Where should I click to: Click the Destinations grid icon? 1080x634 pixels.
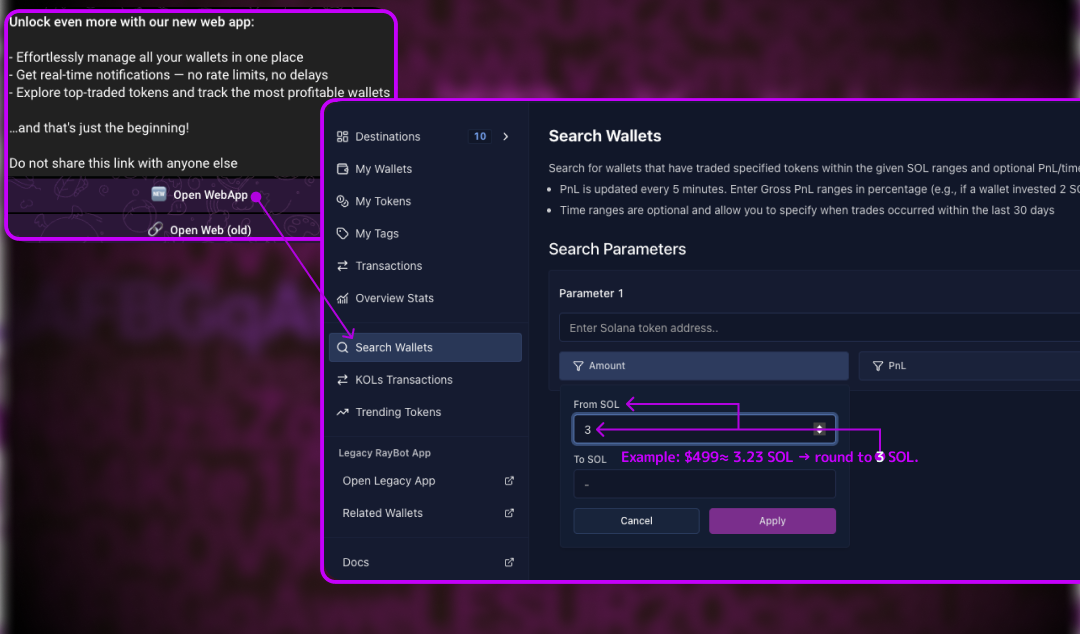coord(342,136)
